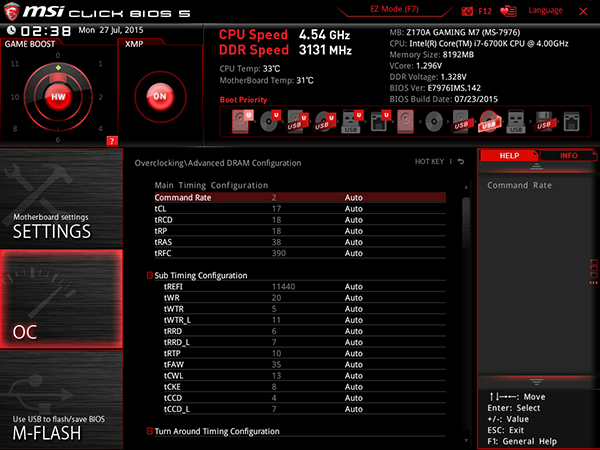
Task: Open the tRFC Auto value field
Action: (354, 253)
